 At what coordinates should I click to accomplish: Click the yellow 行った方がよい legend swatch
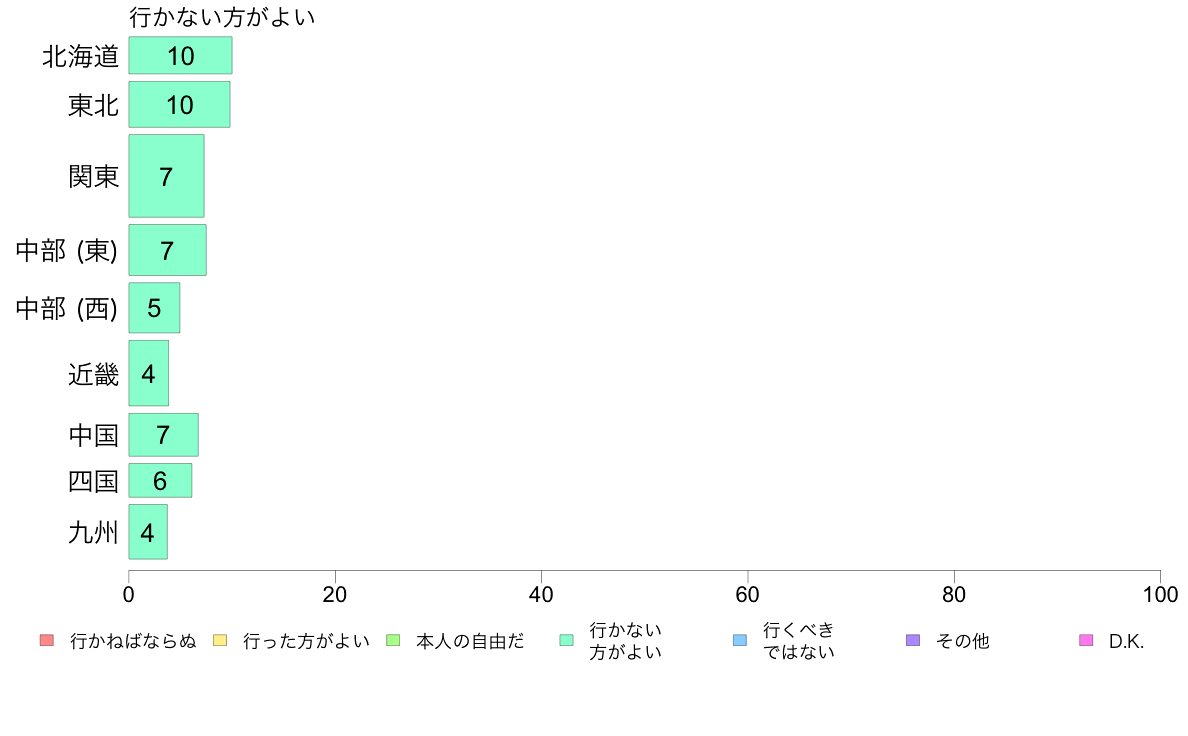tap(220, 640)
